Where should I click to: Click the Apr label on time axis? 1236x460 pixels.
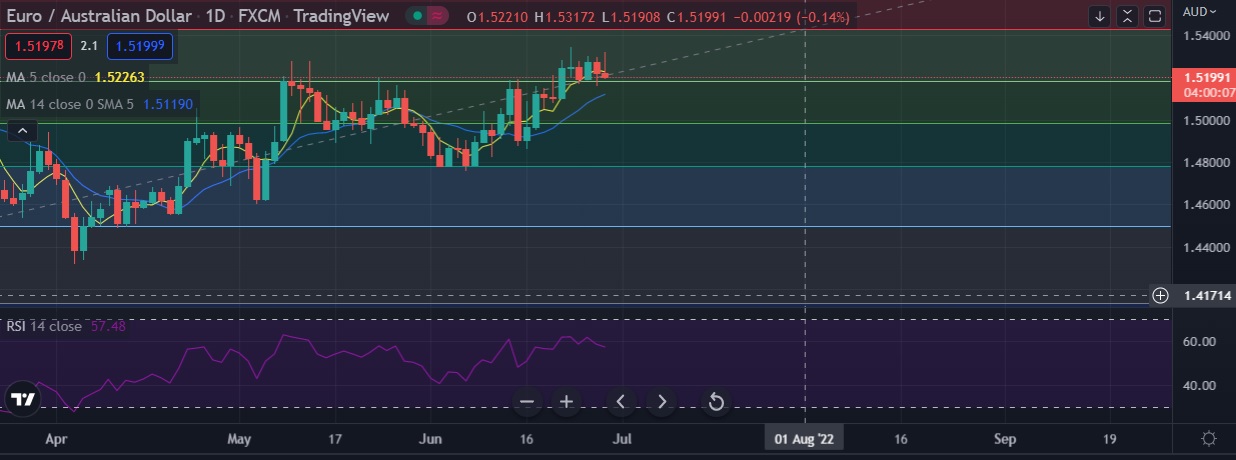(56, 438)
